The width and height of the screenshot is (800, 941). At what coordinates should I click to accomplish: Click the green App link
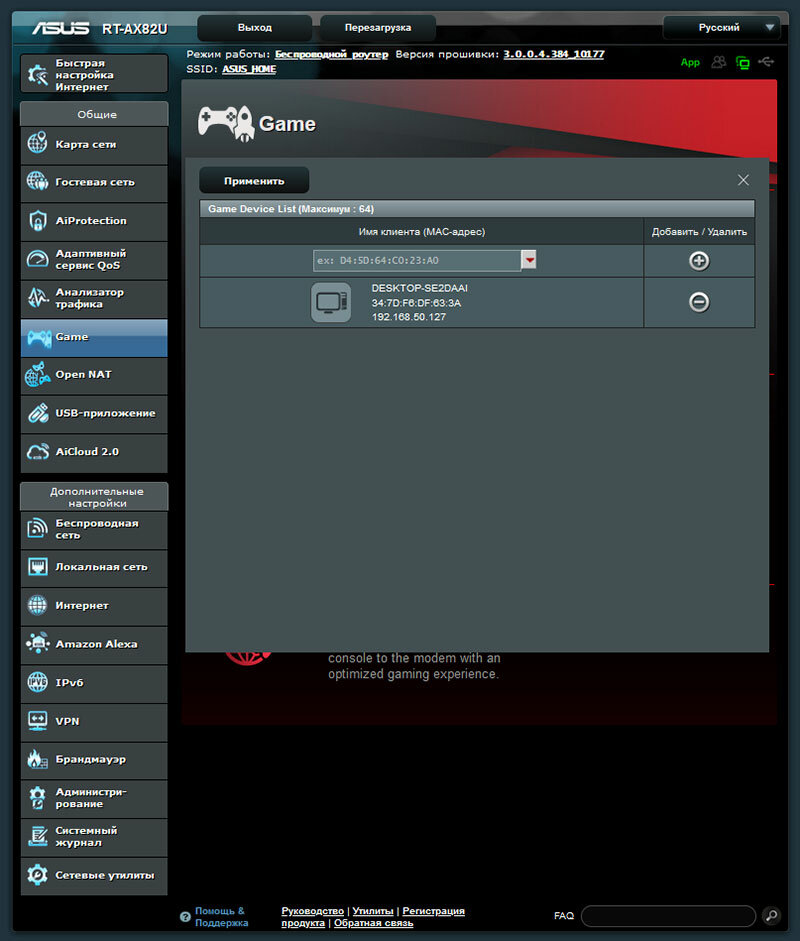pos(690,62)
